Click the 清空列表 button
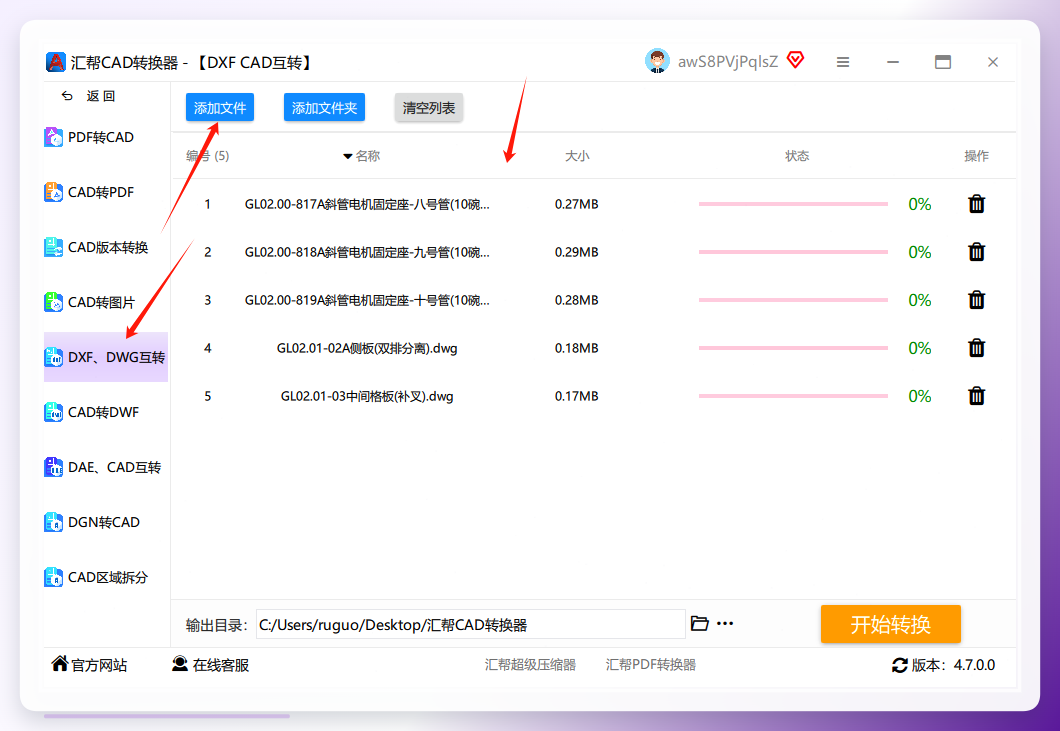Viewport: 1060px width, 731px height. coord(429,108)
